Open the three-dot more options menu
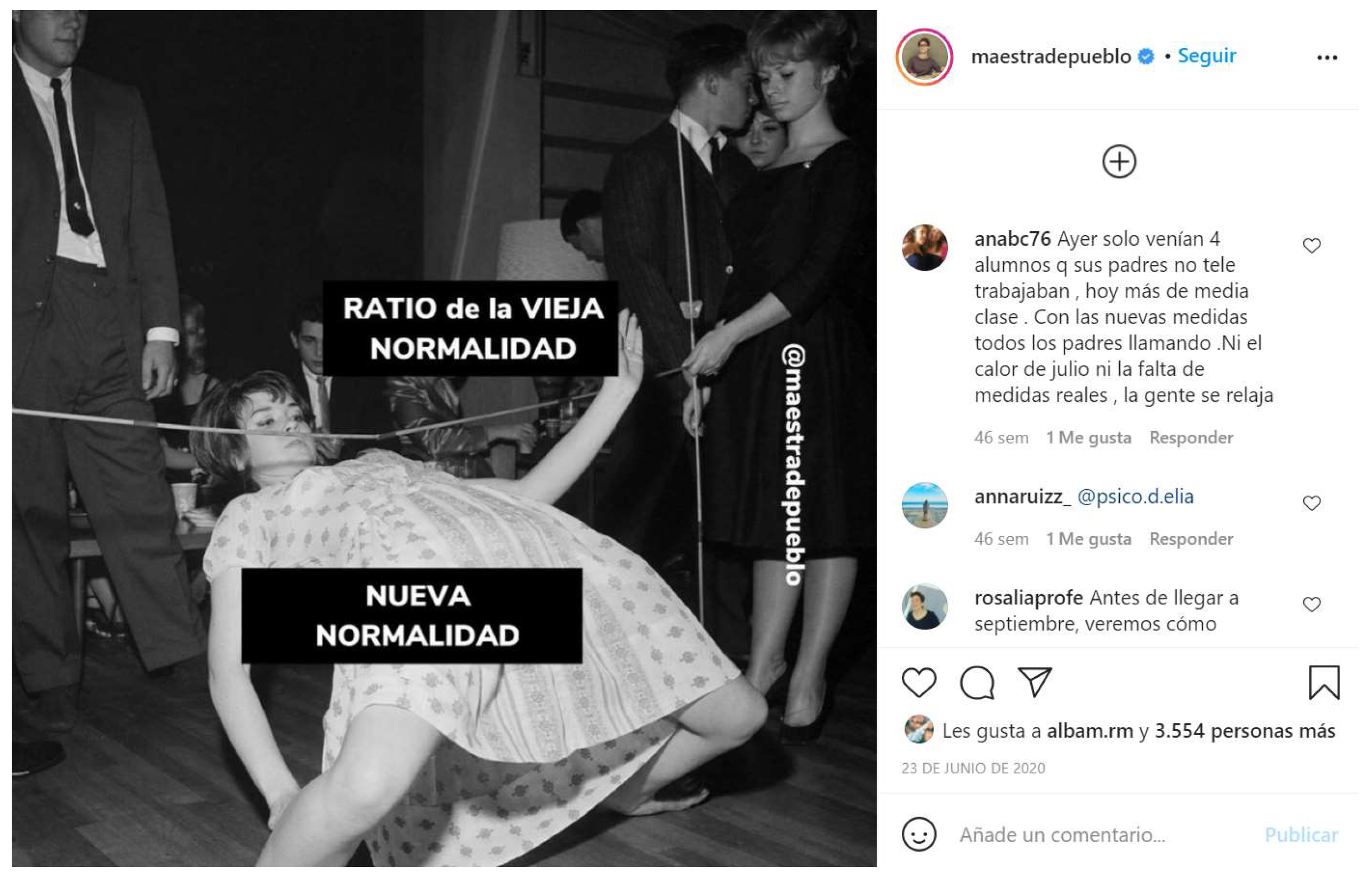1372x874 pixels. [1327, 57]
